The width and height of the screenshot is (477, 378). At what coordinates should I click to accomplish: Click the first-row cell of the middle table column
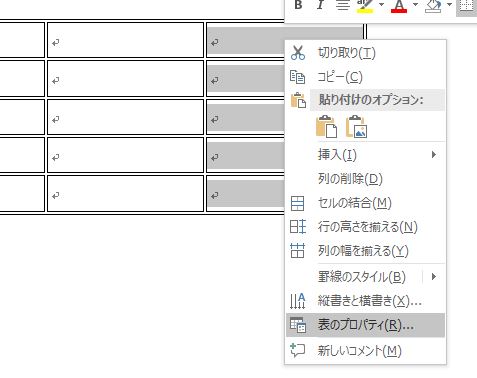click(125, 40)
